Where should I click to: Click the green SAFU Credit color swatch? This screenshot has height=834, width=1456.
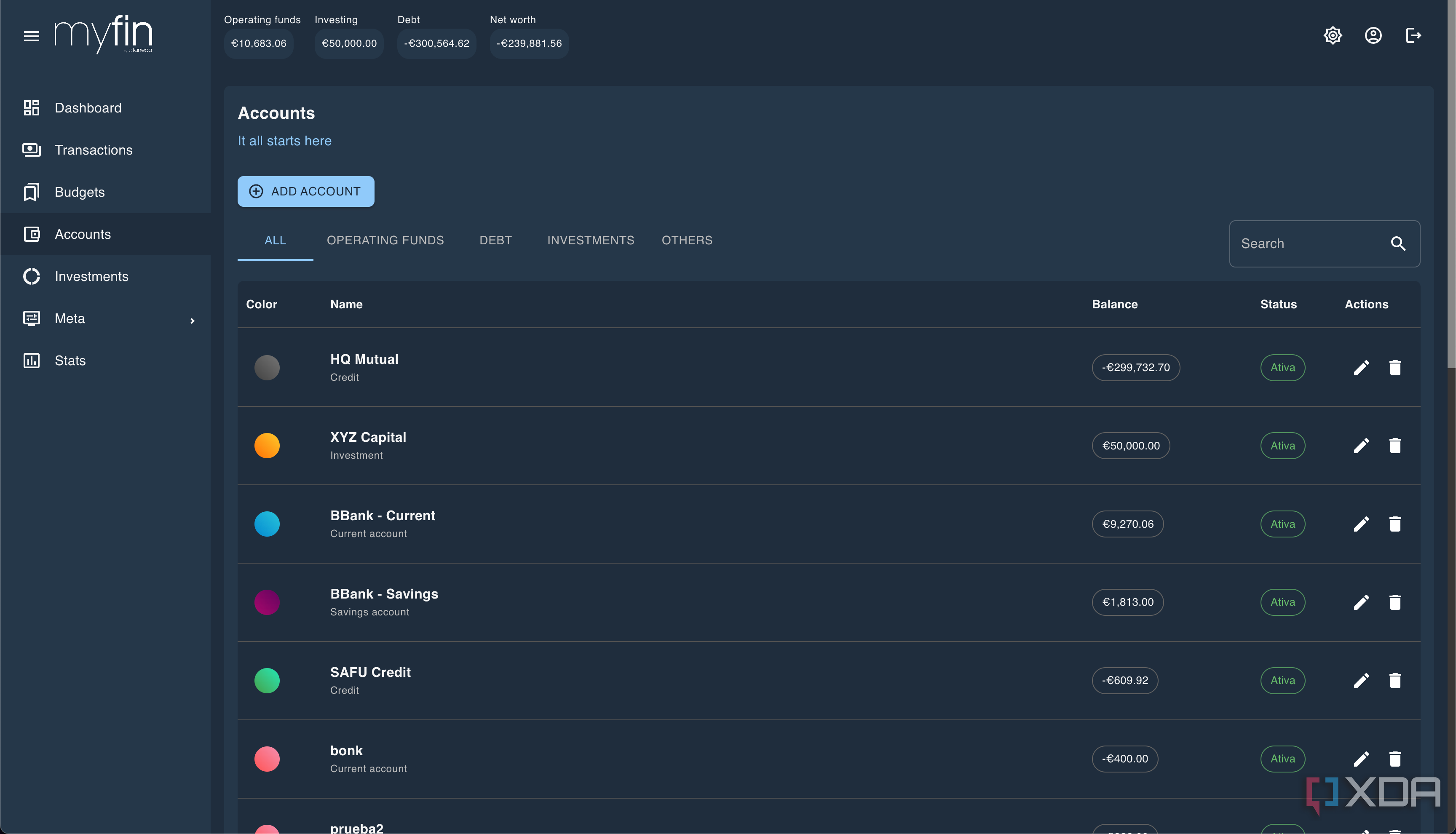[267, 681]
